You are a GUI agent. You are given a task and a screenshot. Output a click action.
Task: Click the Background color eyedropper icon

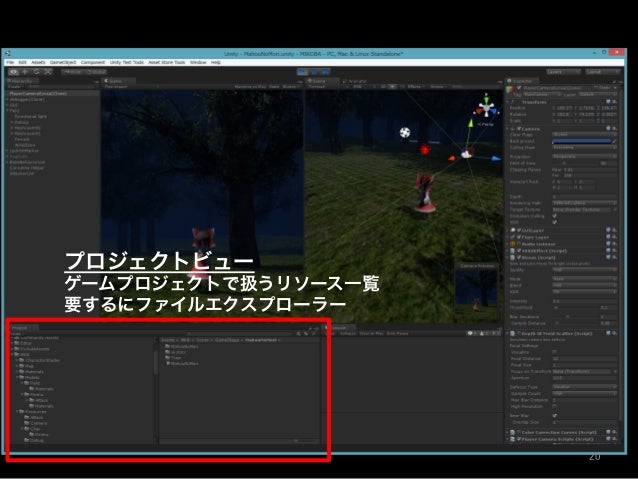pos(614,141)
